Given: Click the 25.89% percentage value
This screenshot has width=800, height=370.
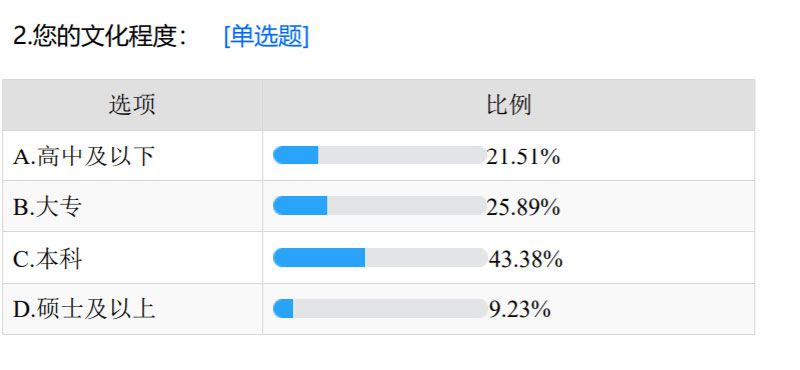Looking at the screenshot, I should click(523, 207).
